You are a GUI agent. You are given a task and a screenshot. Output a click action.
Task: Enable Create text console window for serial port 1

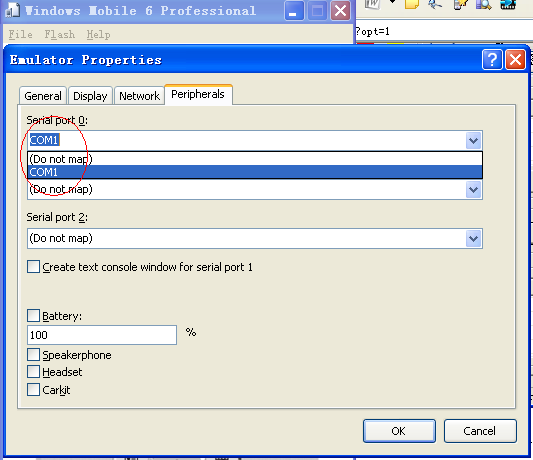click(x=33, y=267)
